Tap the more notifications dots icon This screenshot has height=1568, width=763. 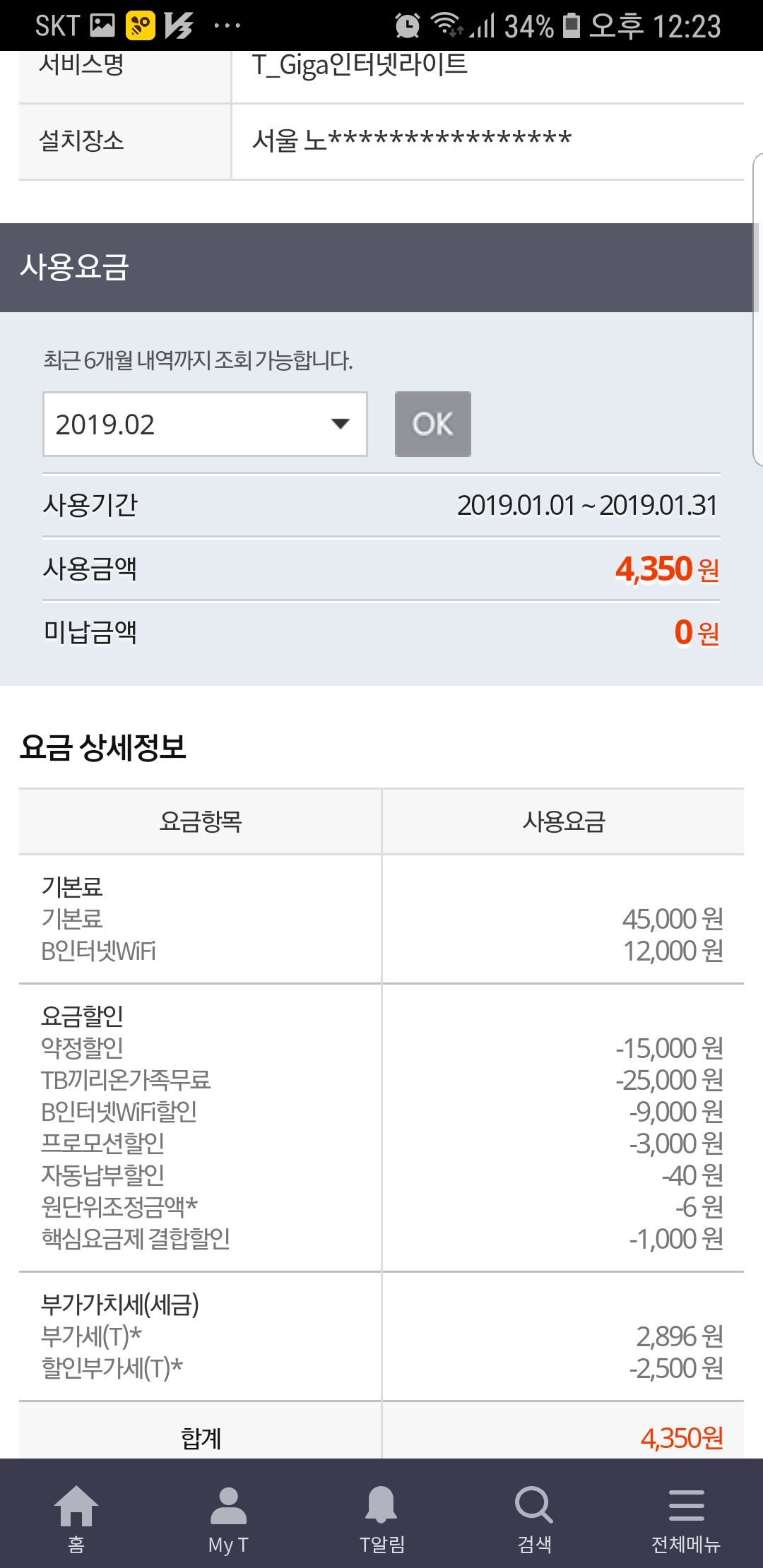point(227,26)
